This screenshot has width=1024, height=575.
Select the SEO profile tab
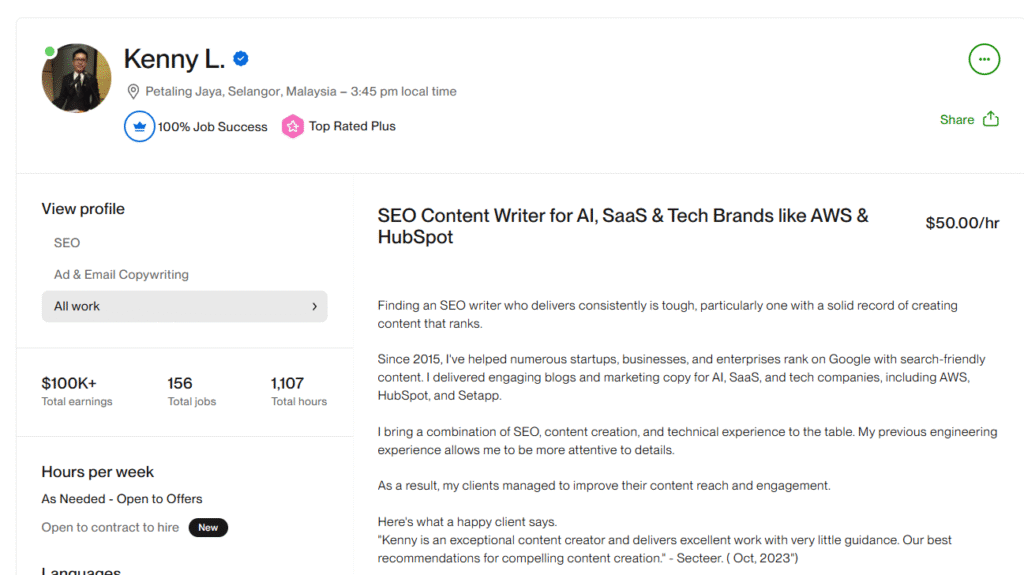(67, 243)
